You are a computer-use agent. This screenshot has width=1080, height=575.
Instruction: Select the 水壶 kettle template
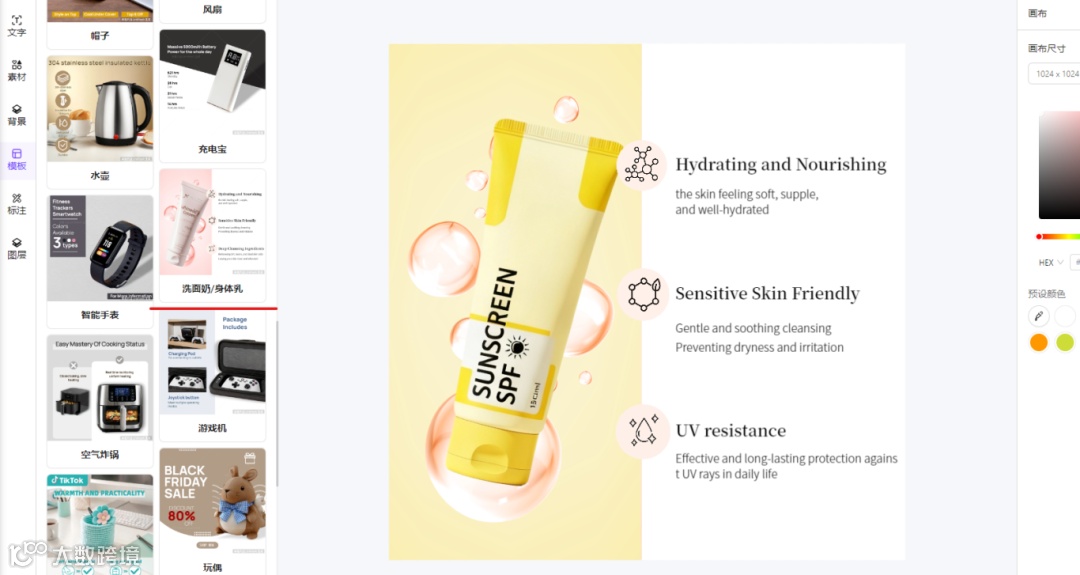(100, 121)
